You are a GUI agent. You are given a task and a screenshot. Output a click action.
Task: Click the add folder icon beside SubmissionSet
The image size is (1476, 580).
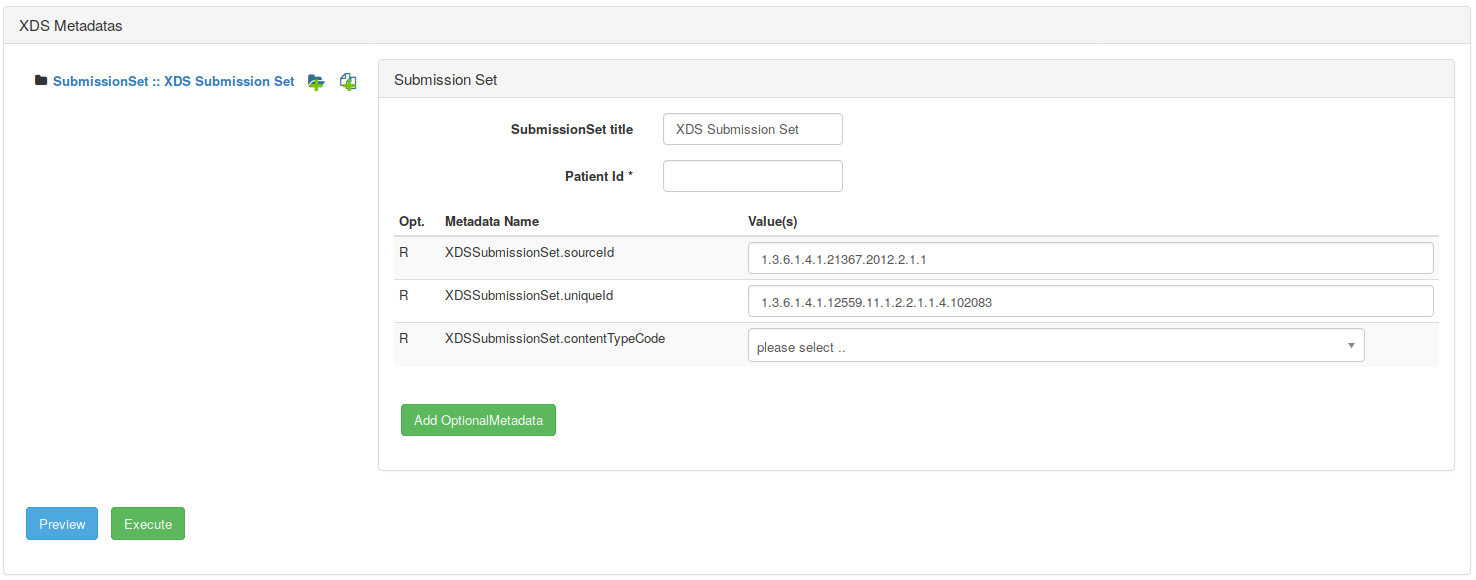316,82
